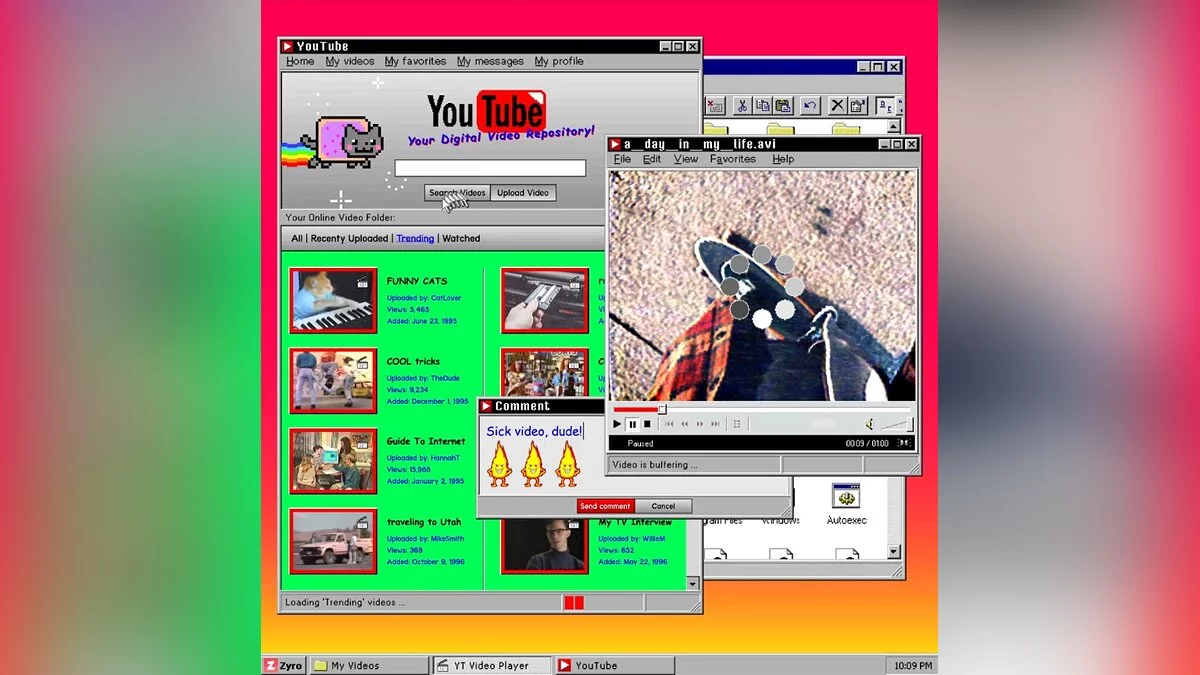Click the Play button in video player
Screen dimensions: 1200x675
pyautogui.click(x=617, y=424)
